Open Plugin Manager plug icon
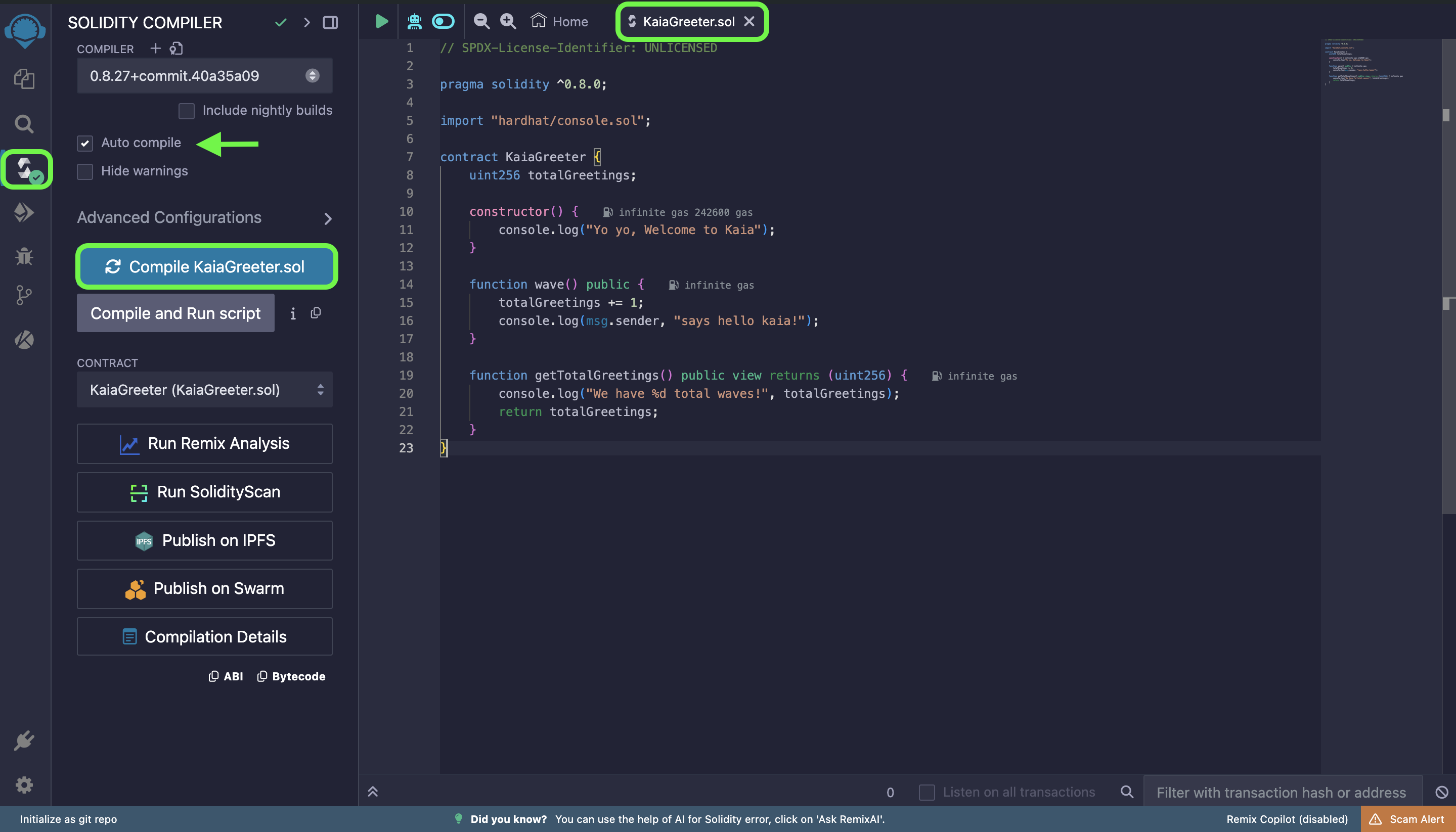 tap(24, 741)
